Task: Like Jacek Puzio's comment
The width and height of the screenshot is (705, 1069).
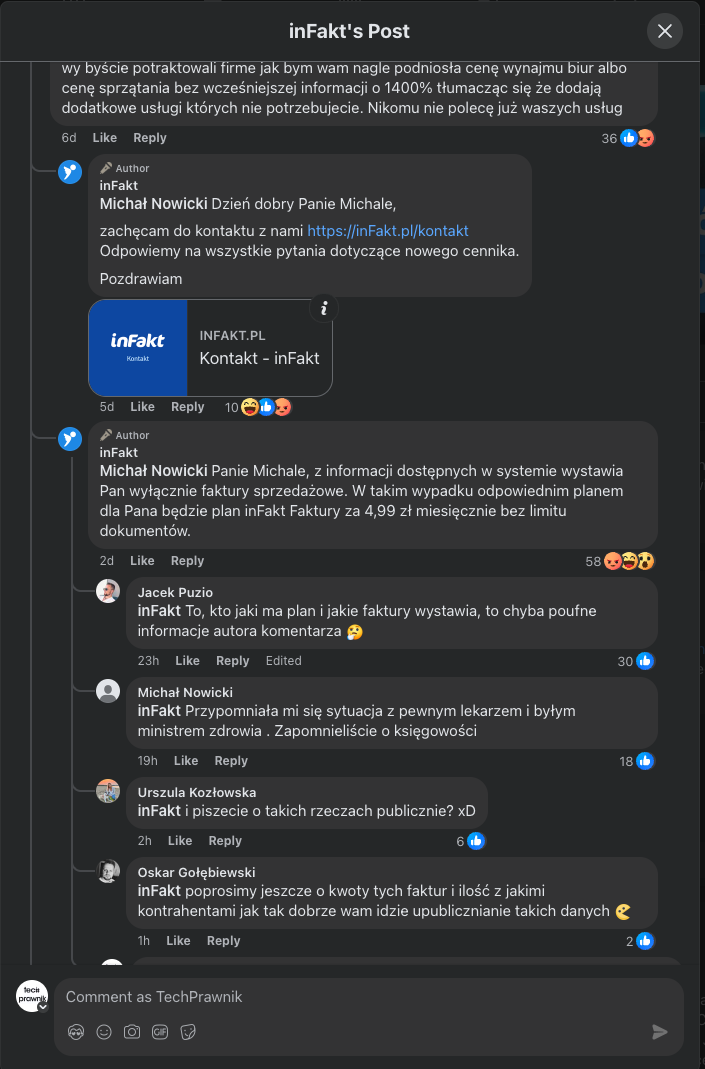Action: click(x=187, y=661)
